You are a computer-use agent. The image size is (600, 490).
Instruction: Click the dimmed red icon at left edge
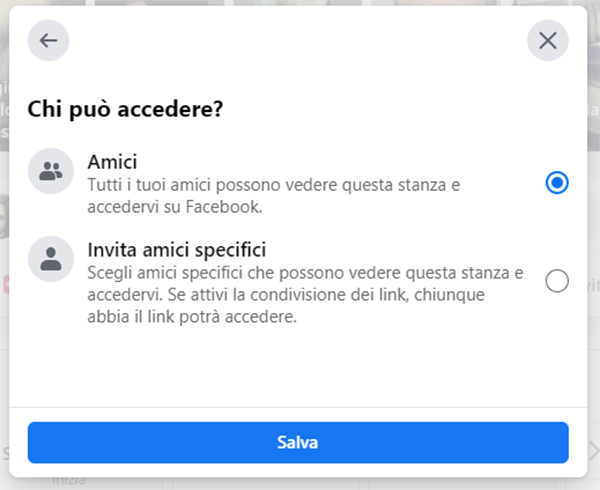tap(4, 283)
